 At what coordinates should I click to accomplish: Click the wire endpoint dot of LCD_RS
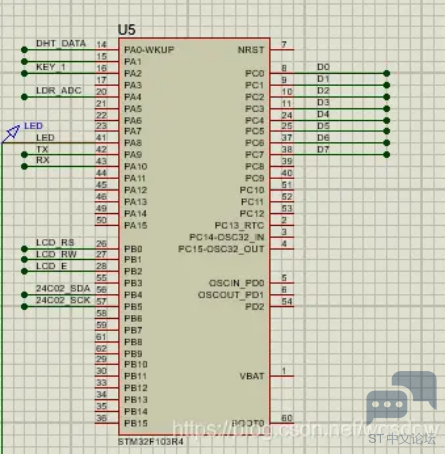coord(24,249)
